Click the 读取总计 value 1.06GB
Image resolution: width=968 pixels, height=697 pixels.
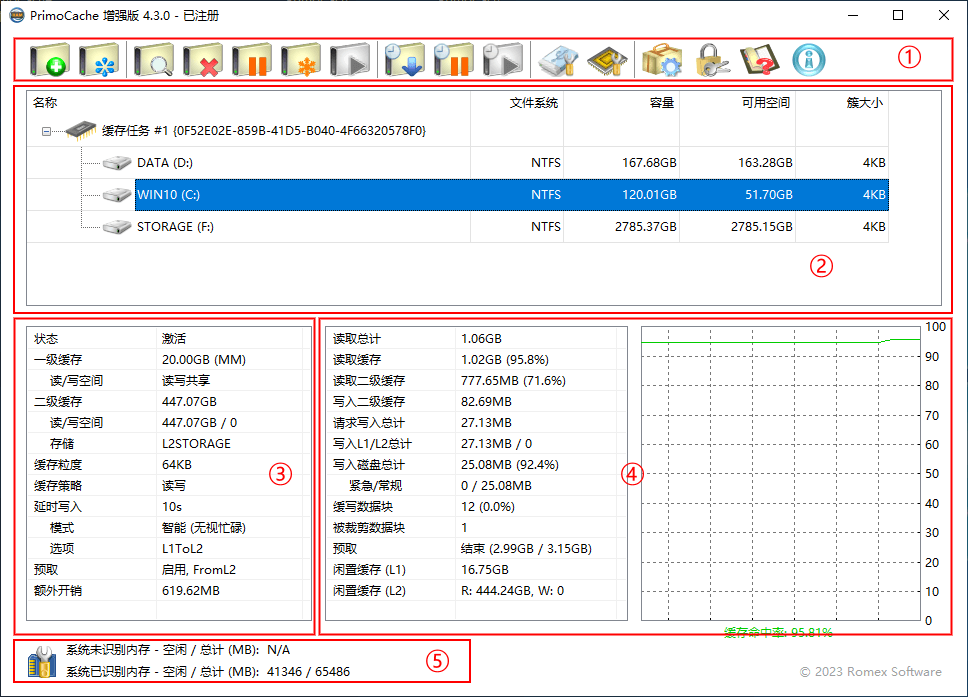point(481,339)
